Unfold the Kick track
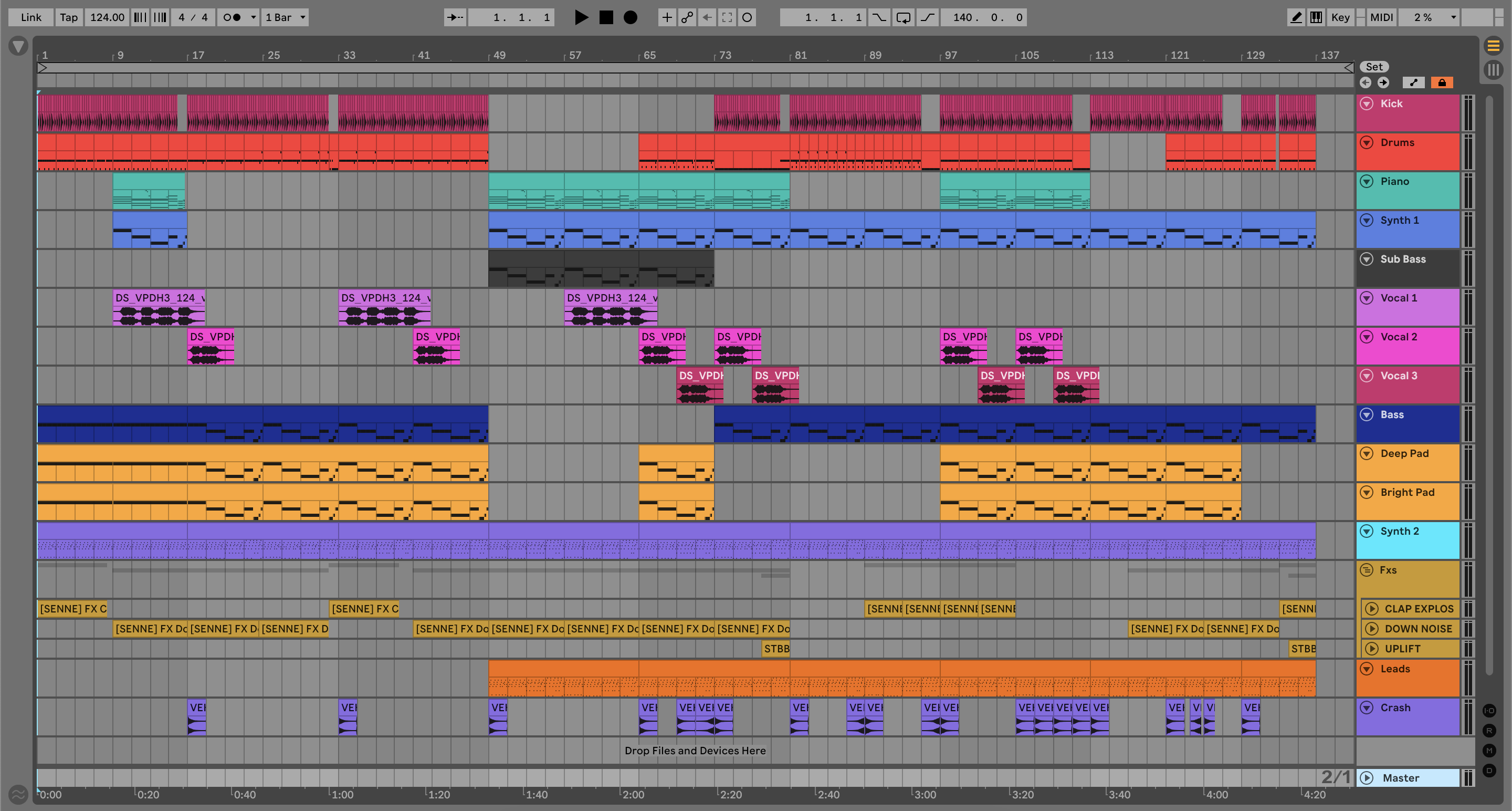 tap(1367, 104)
